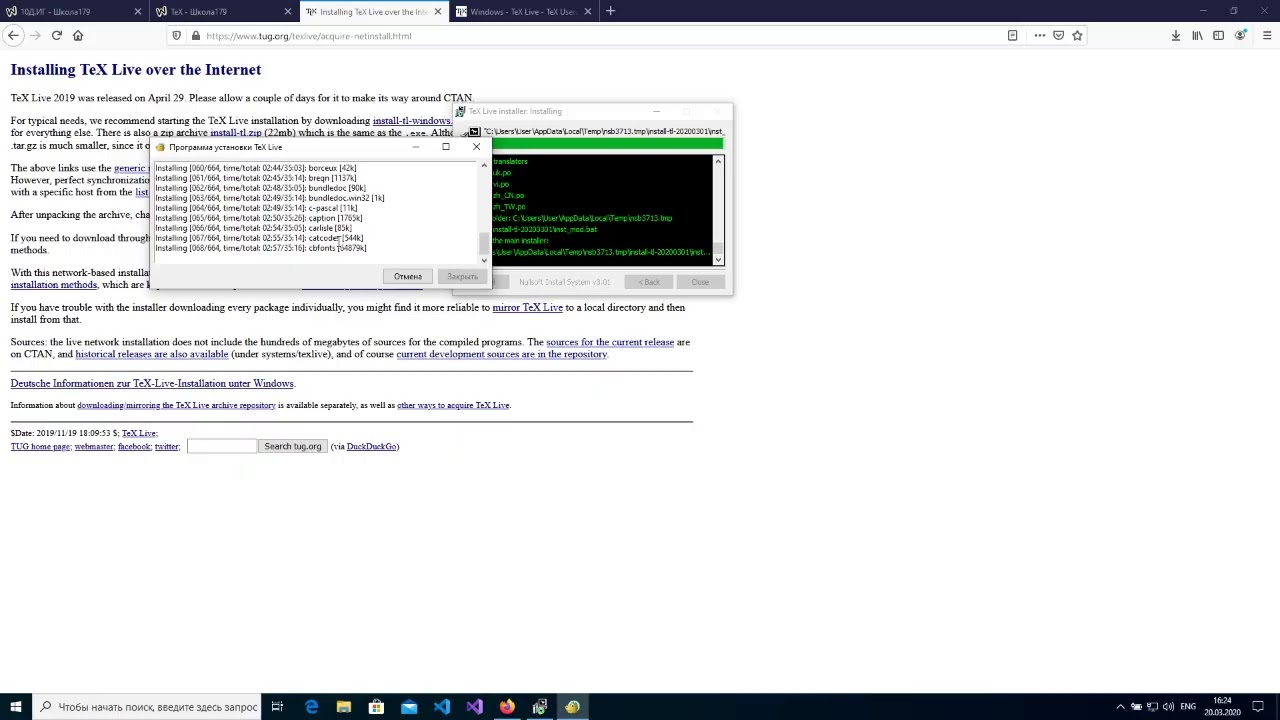The image size is (1280, 720).
Task: Follow the 'mirror TeX Live' link
Action: [x=527, y=308]
